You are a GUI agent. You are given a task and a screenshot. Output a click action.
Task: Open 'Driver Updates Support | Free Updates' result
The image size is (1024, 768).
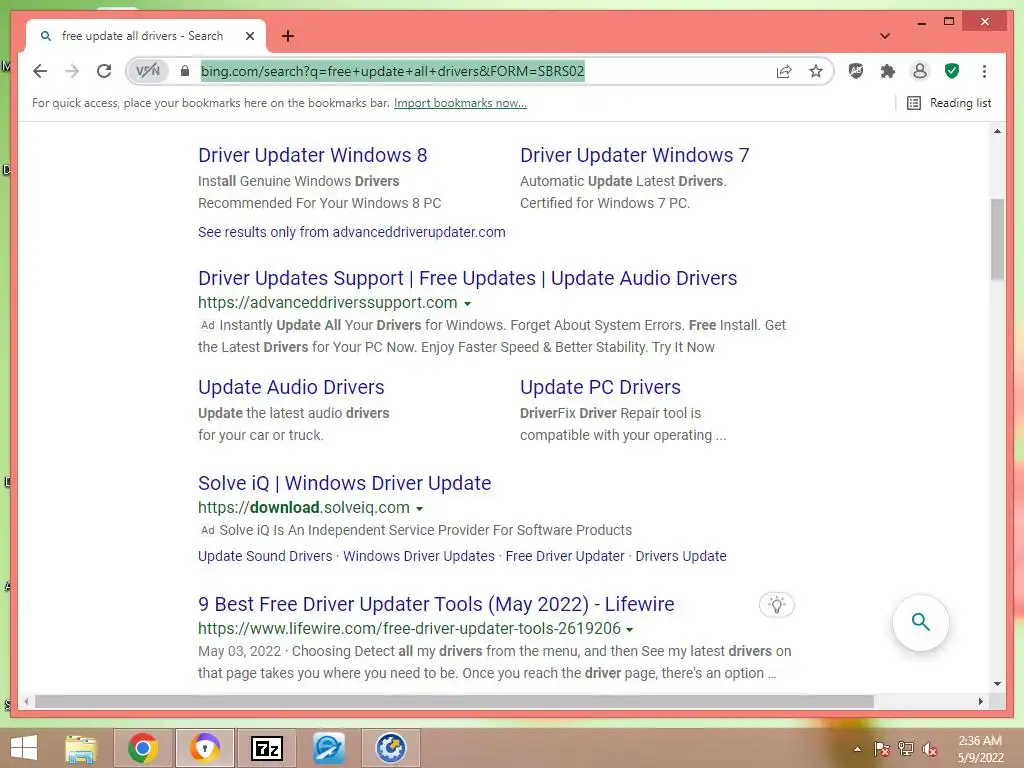[x=467, y=278]
